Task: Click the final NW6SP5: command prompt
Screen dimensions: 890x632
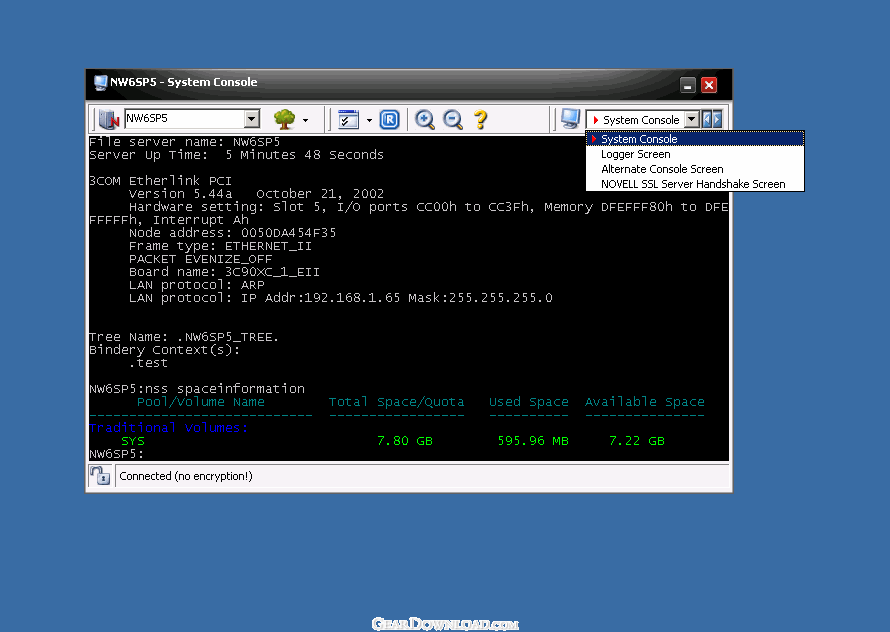Action: point(116,454)
